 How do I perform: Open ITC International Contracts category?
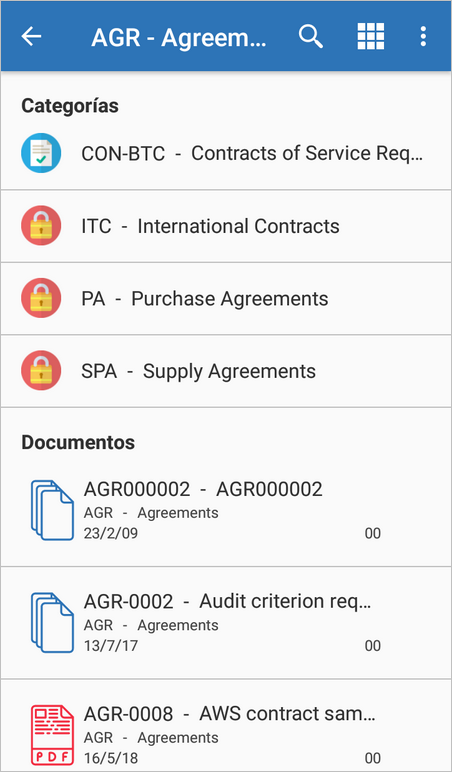pyautogui.click(x=226, y=226)
